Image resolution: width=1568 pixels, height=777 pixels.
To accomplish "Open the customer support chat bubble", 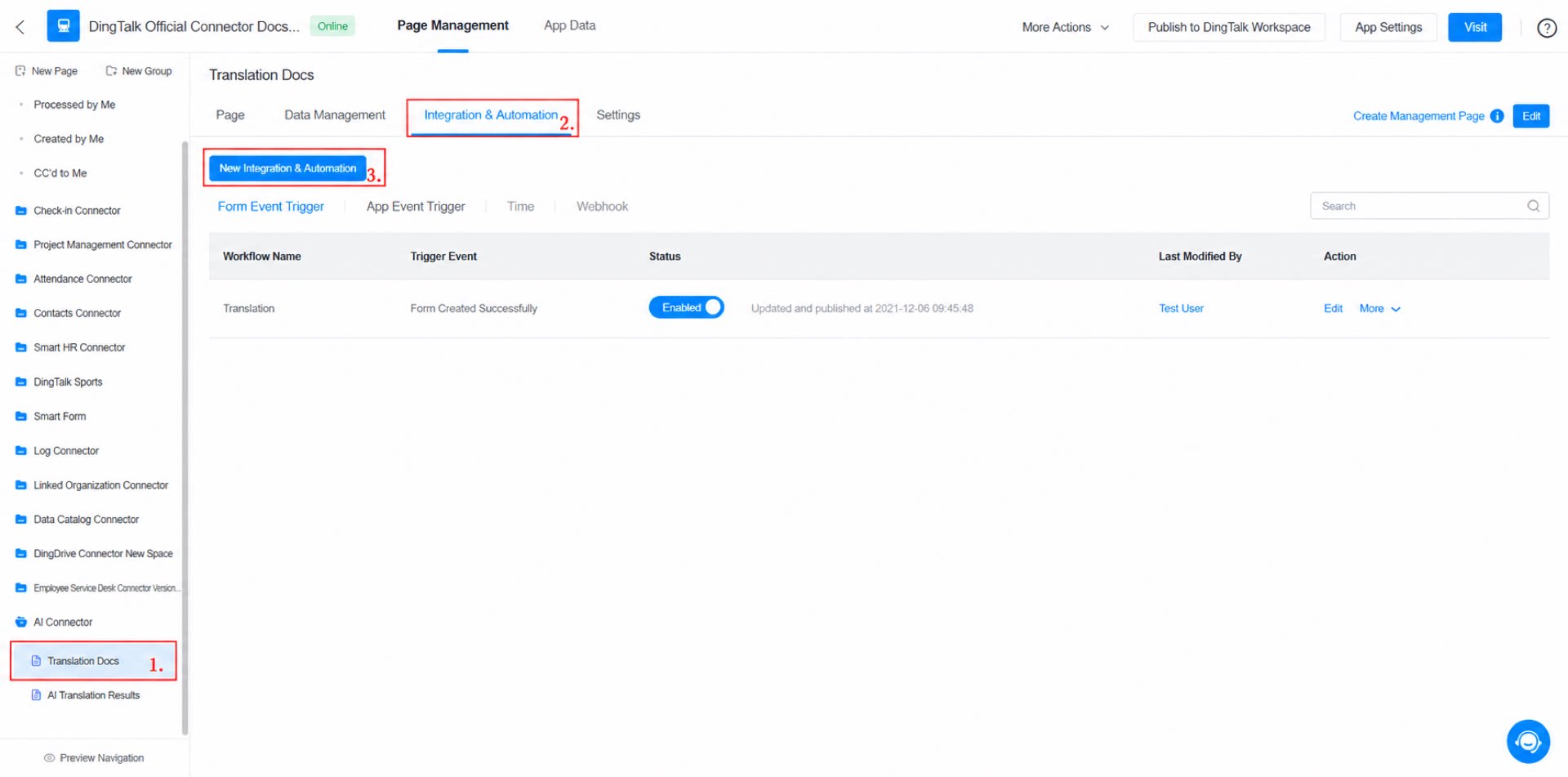I will [1528, 741].
